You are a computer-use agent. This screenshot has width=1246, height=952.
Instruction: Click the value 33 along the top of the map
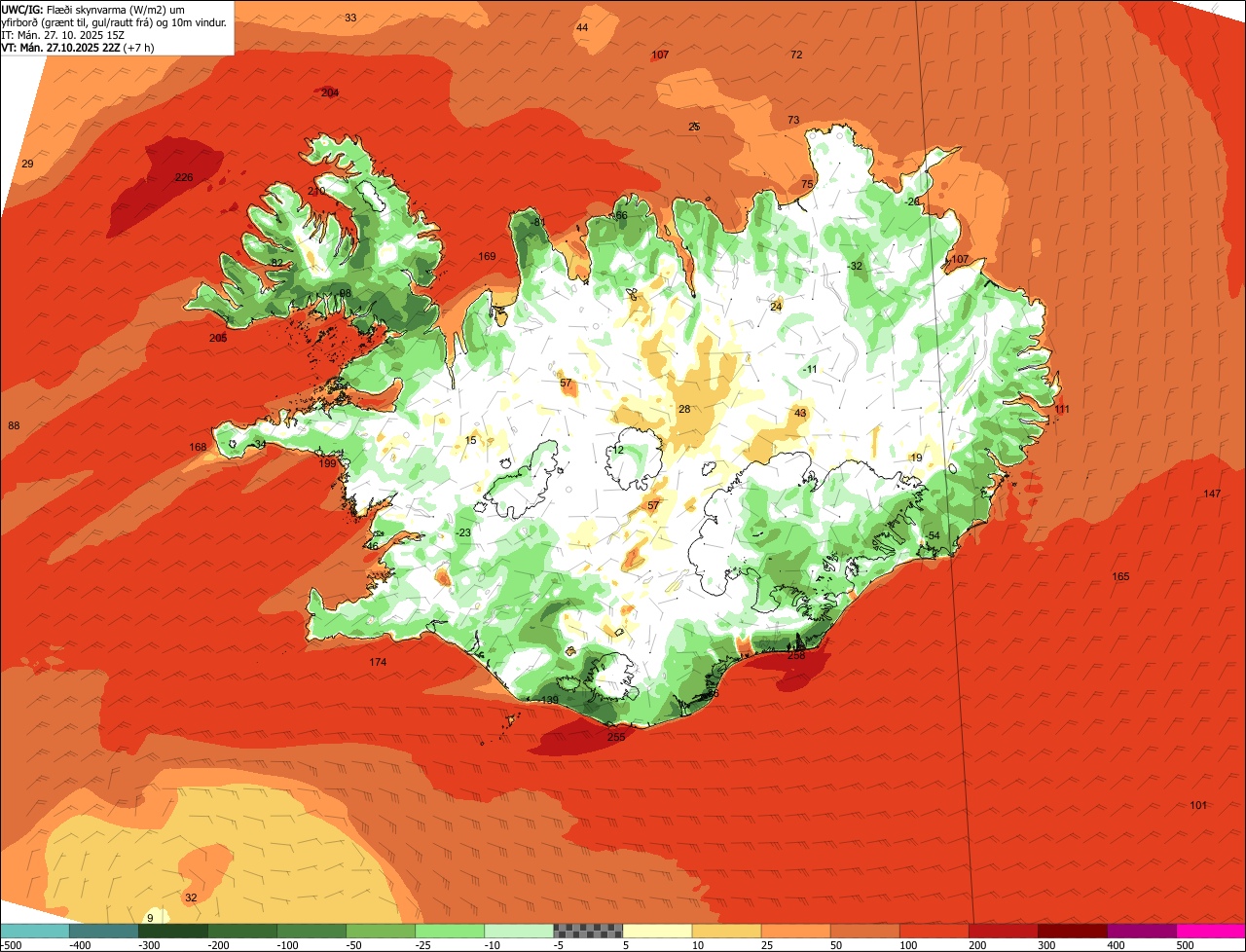point(350,18)
